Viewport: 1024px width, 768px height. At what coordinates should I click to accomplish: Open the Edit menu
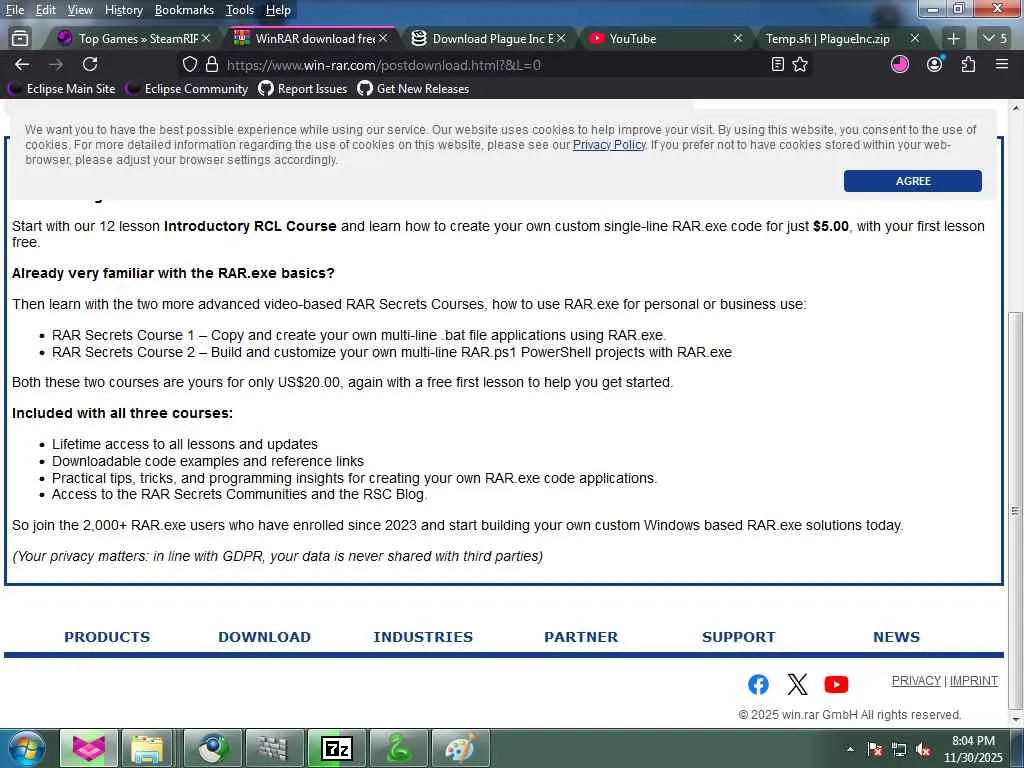coord(45,10)
